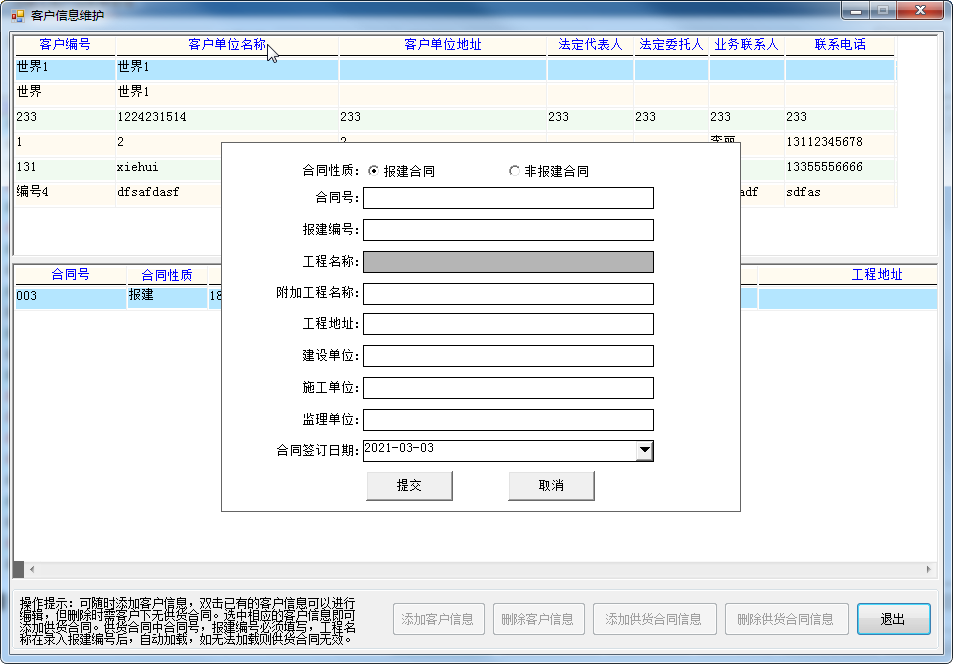The height and width of the screenshot is (664, 953).
Task: Click the 退出 button
Action: pos(893,619)
